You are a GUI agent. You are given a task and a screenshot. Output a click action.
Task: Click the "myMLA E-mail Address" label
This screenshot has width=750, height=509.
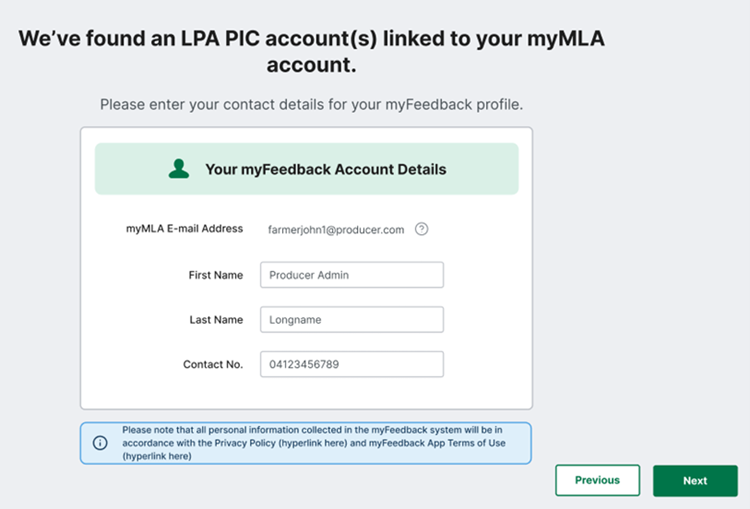(184, 229)
